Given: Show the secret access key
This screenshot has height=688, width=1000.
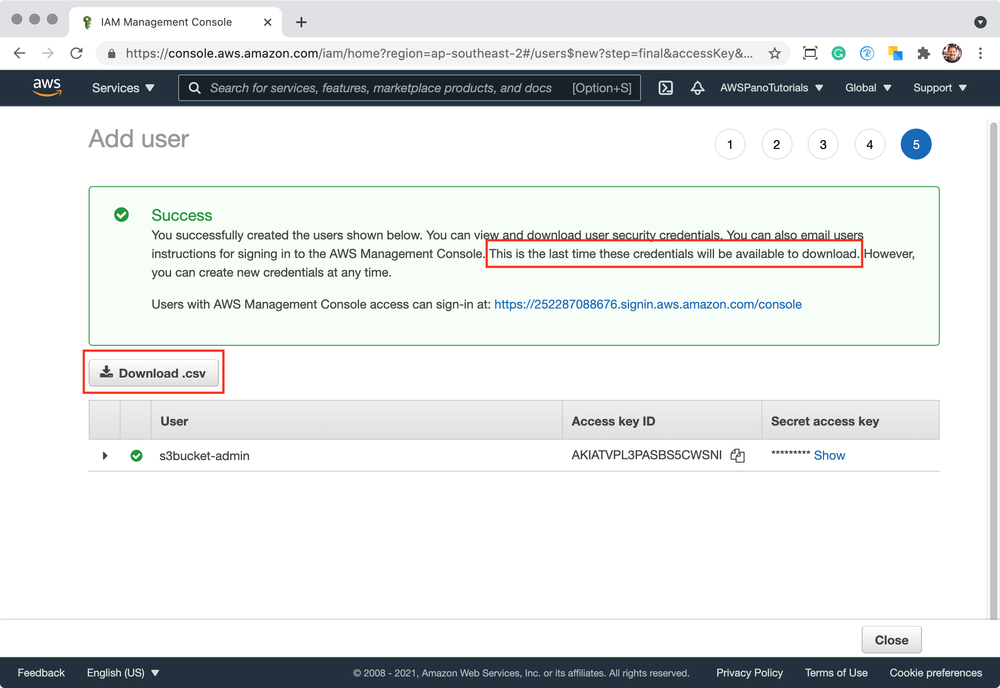Looking at the screenshot, I should coord(829,455).
